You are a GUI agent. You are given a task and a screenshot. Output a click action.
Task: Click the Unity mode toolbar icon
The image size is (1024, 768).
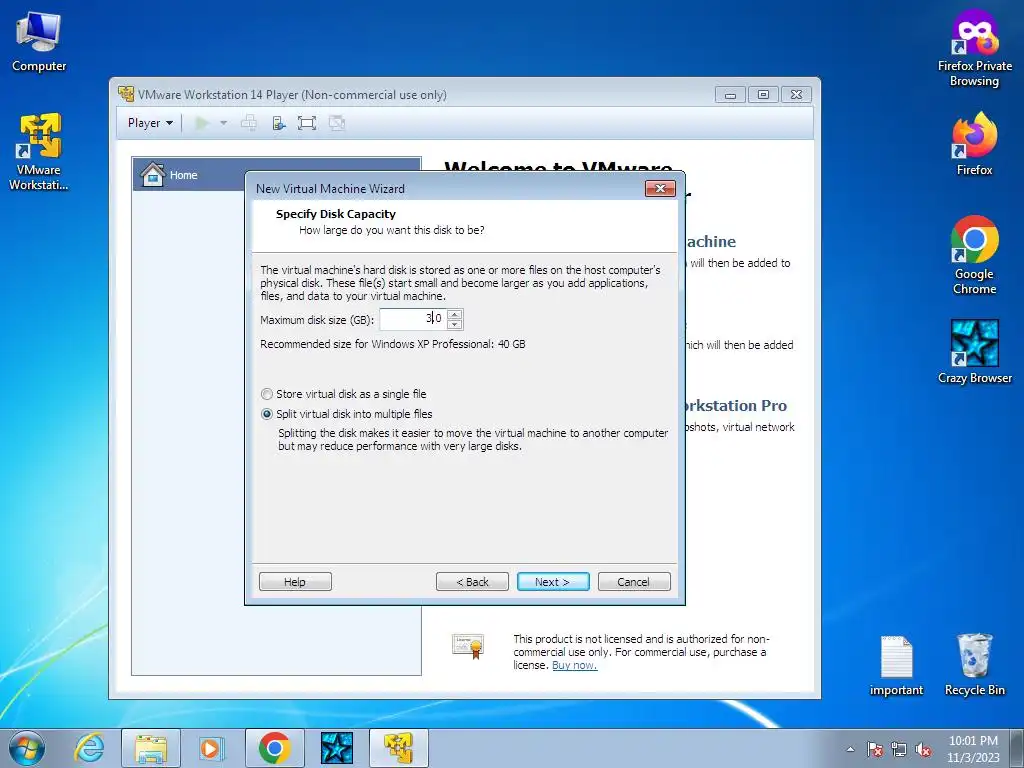point(337,123)
